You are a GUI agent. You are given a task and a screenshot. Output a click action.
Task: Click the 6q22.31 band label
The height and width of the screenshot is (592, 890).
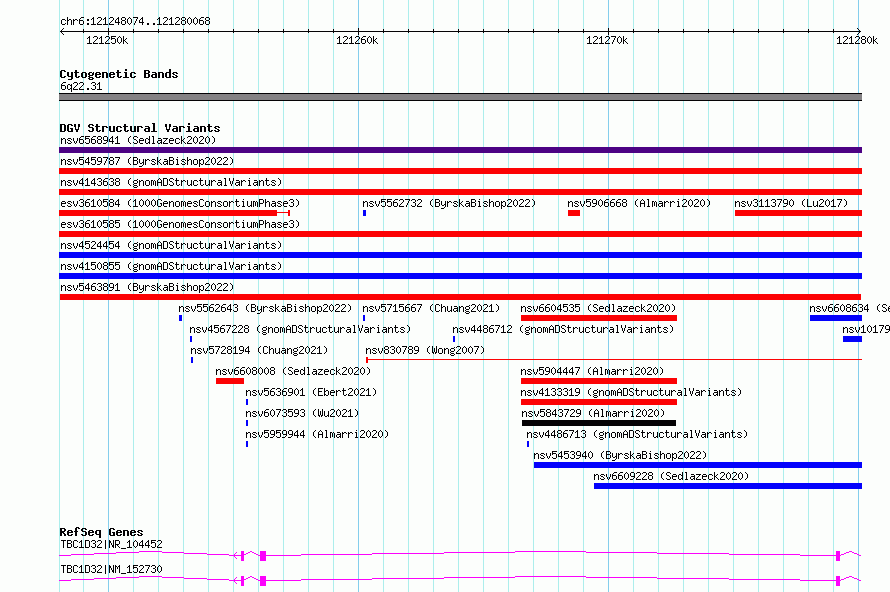(81, 86)
